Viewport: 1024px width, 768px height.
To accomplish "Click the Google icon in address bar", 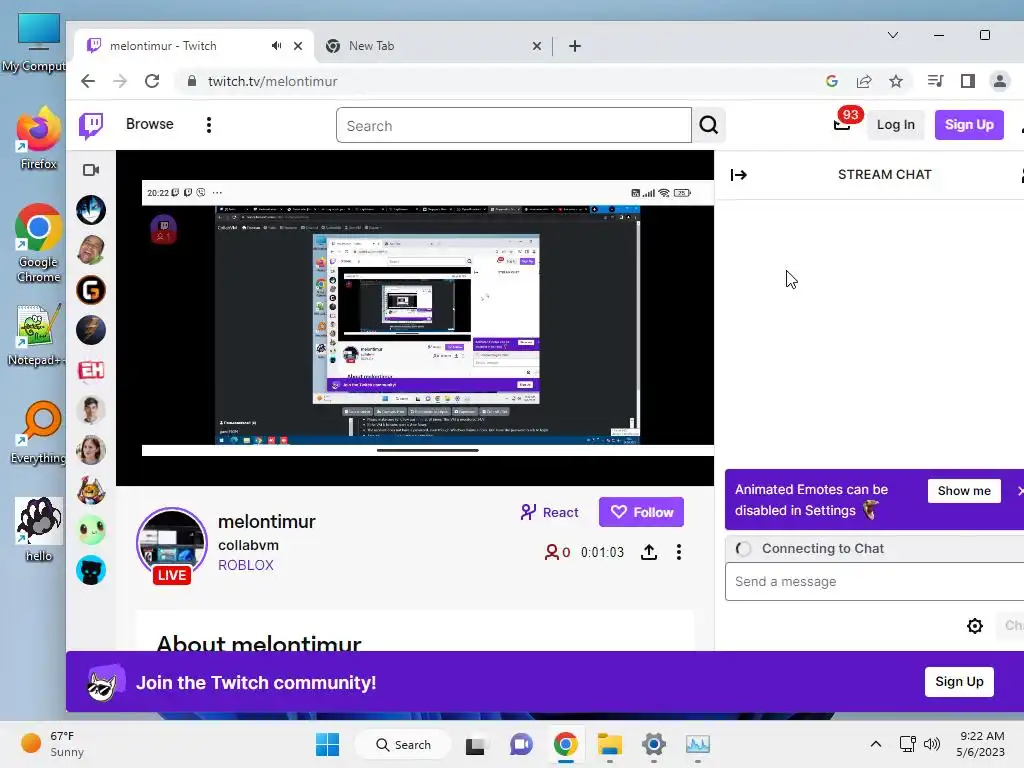I will click(831, 81).
